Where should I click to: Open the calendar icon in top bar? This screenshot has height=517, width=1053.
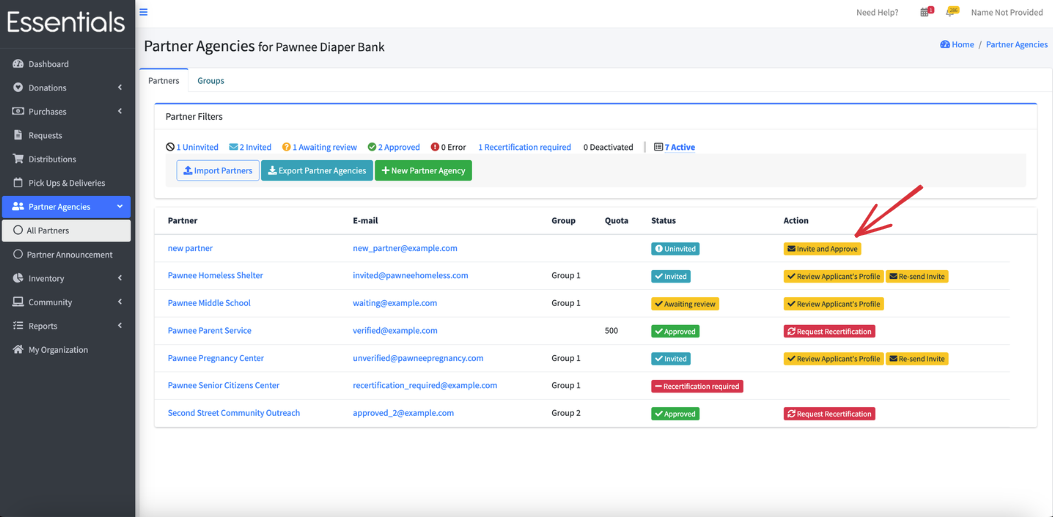click(925, 11)
